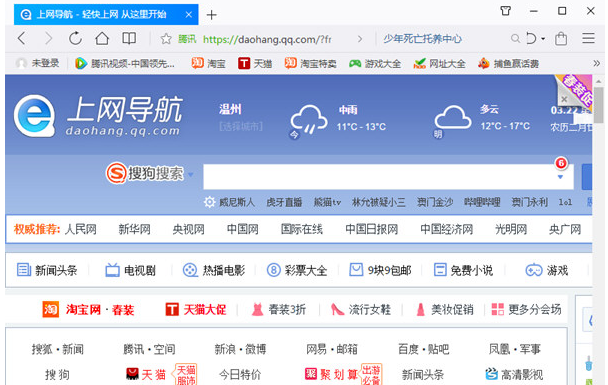Open 腾讯视频 bookmark

[124, 63]
